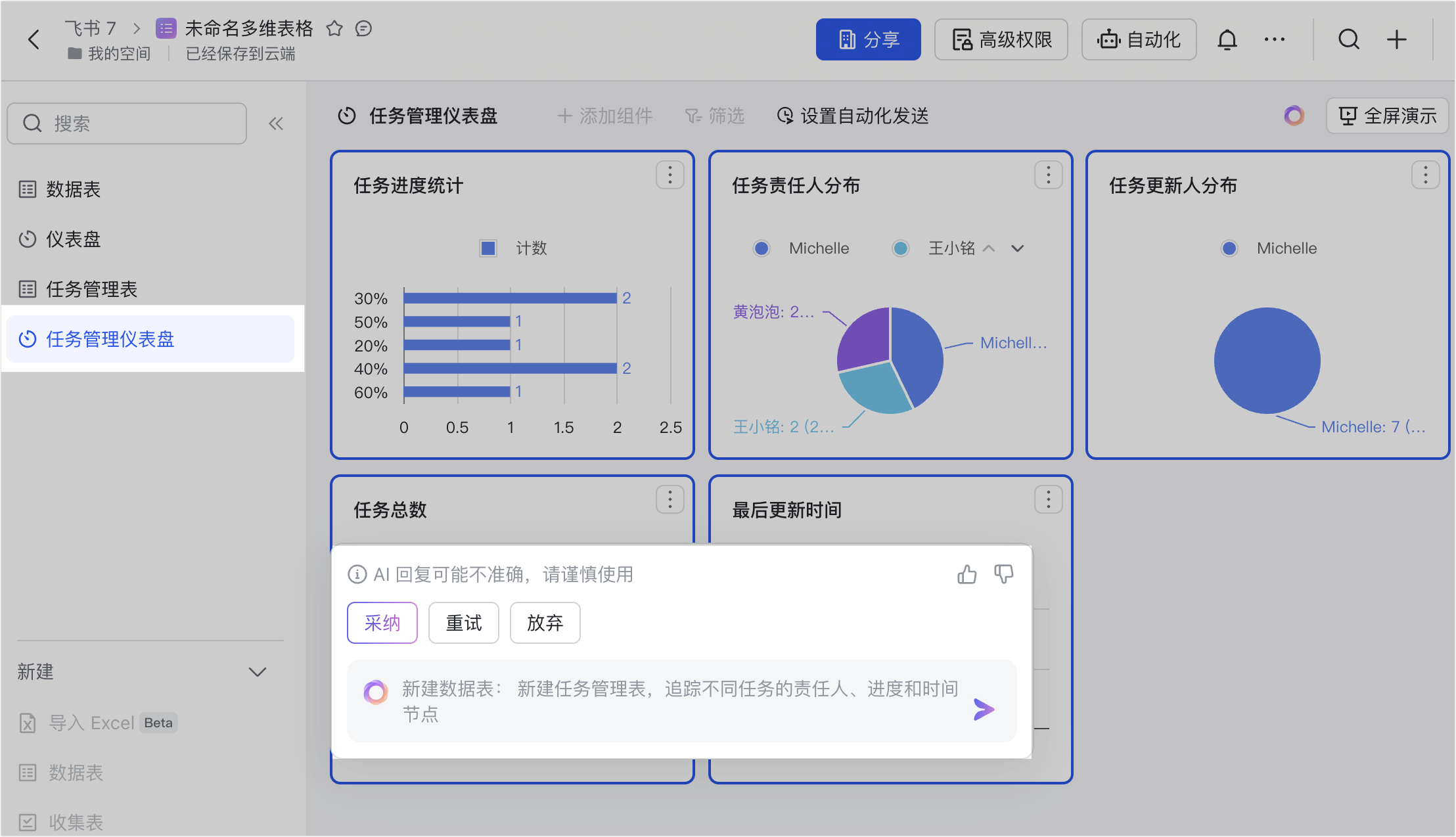The width and height of the screenshot is (1456, 837).
Task: Open 仪表盘 in sidebar
Action: (150, 239)
